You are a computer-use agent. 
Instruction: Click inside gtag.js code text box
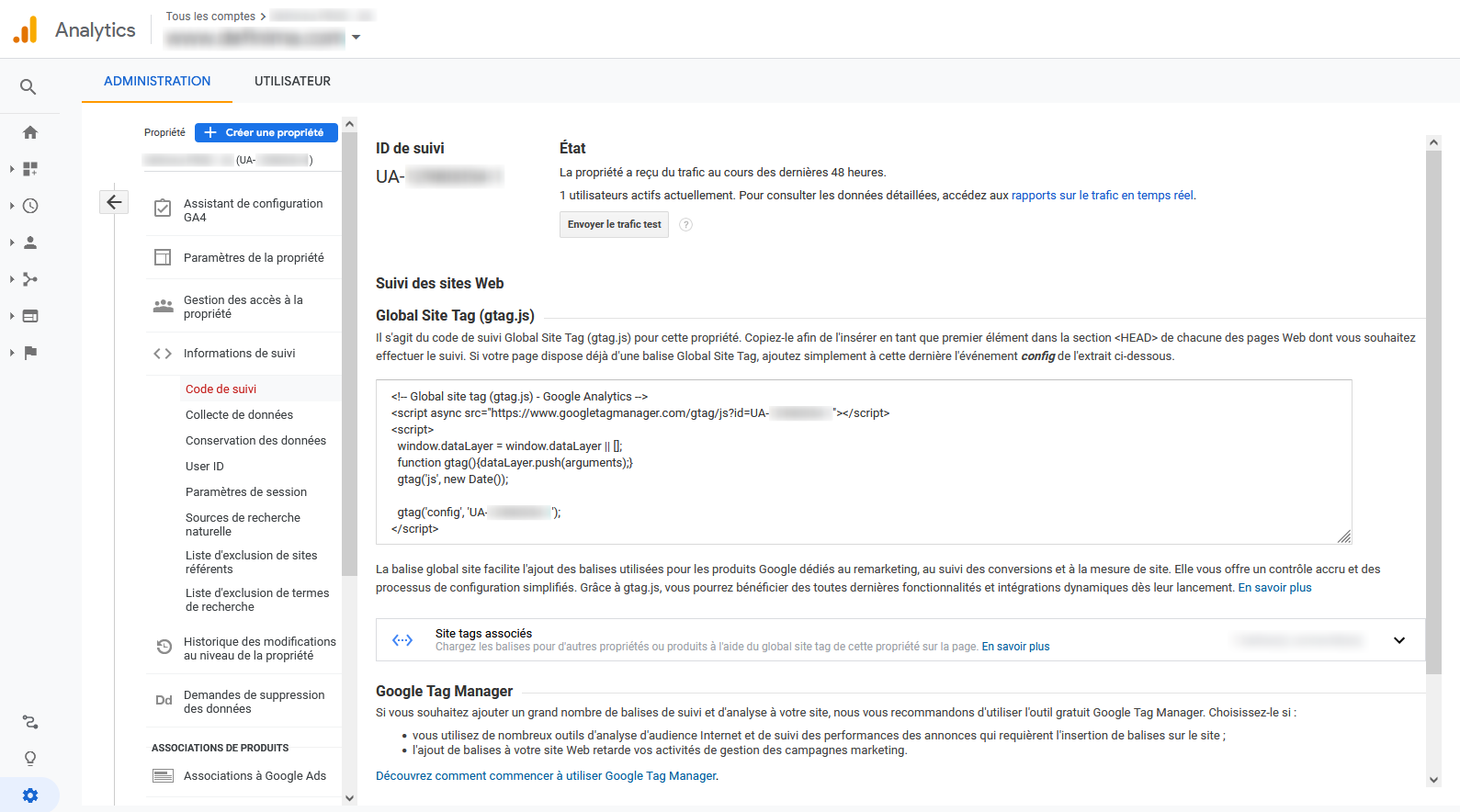point(864,462)
